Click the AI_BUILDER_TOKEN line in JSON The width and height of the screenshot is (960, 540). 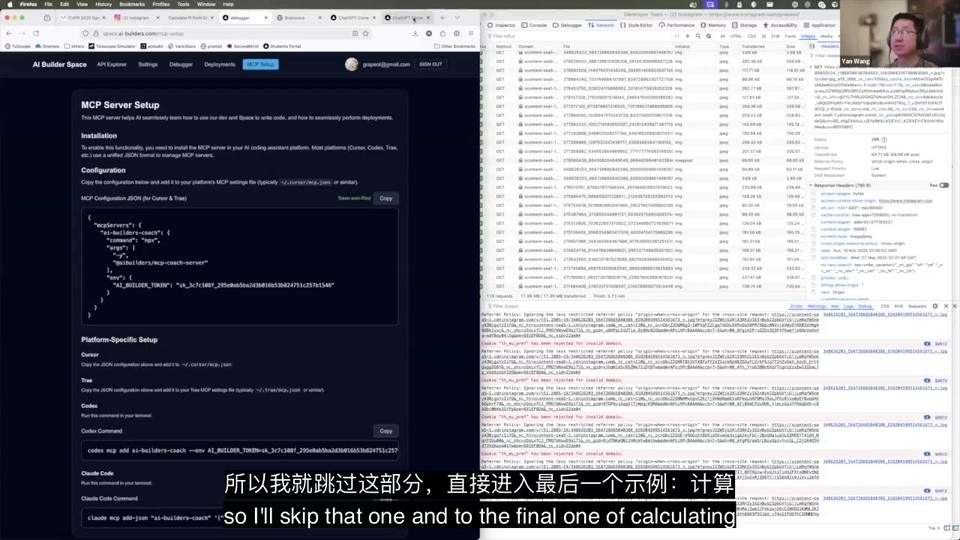pos(223,285)
